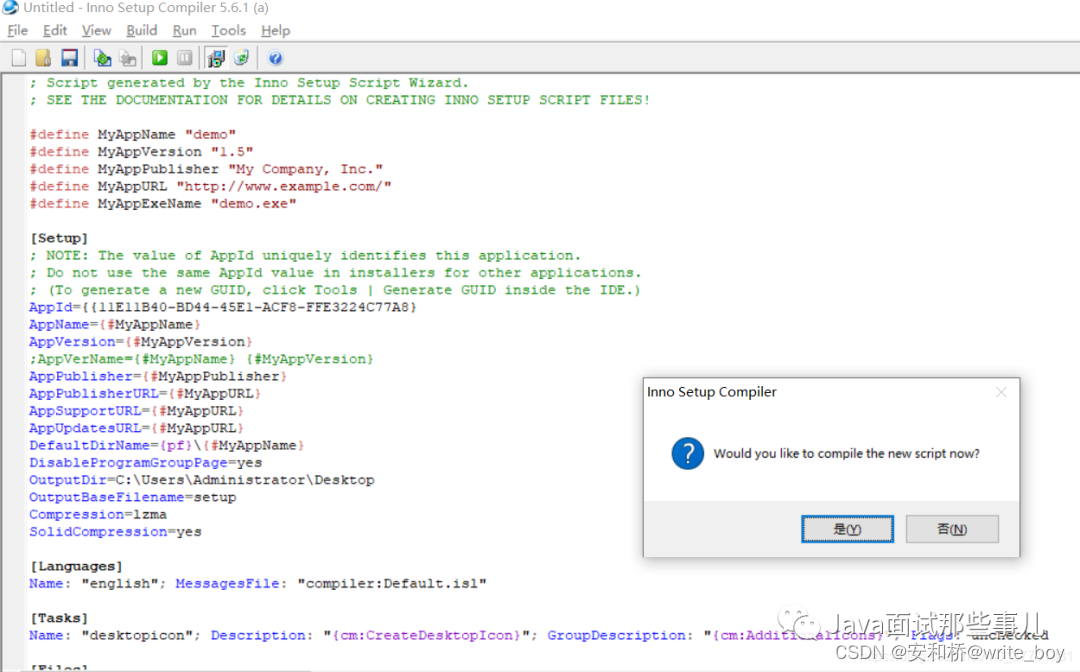Image resolution: width=1080 pixels, height=672 pixels.
Task: Click the 'To generate a new GUID' comment
Action: 335,290
